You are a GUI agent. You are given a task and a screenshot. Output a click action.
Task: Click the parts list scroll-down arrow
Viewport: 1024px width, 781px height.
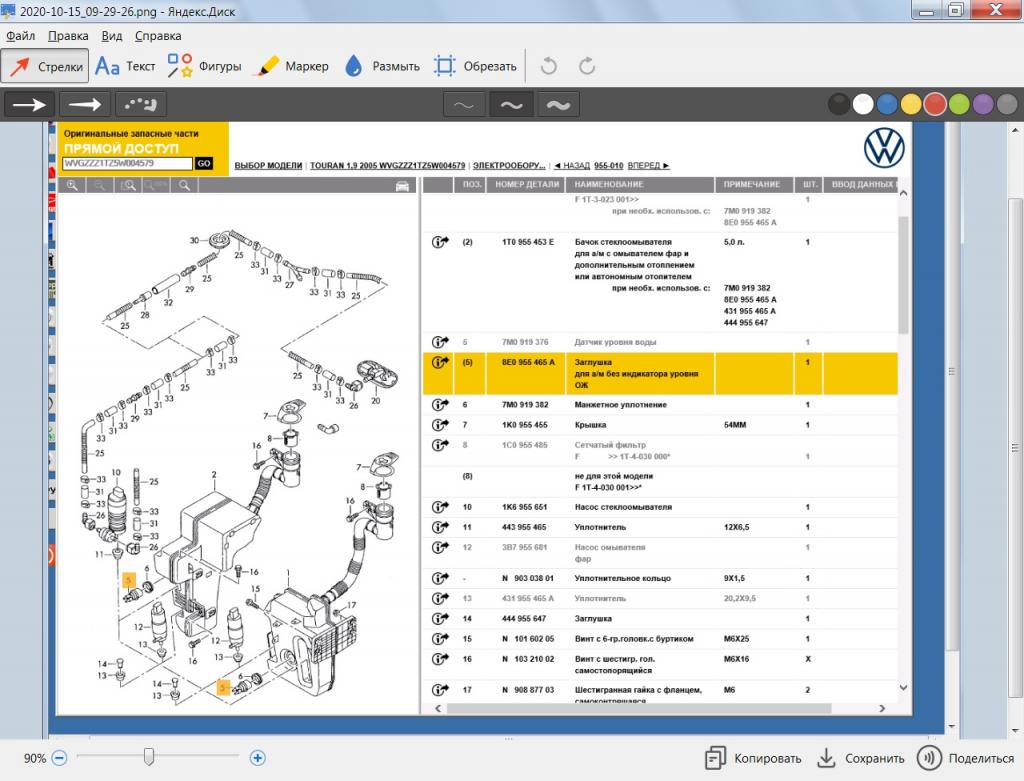tap(903, 688)
